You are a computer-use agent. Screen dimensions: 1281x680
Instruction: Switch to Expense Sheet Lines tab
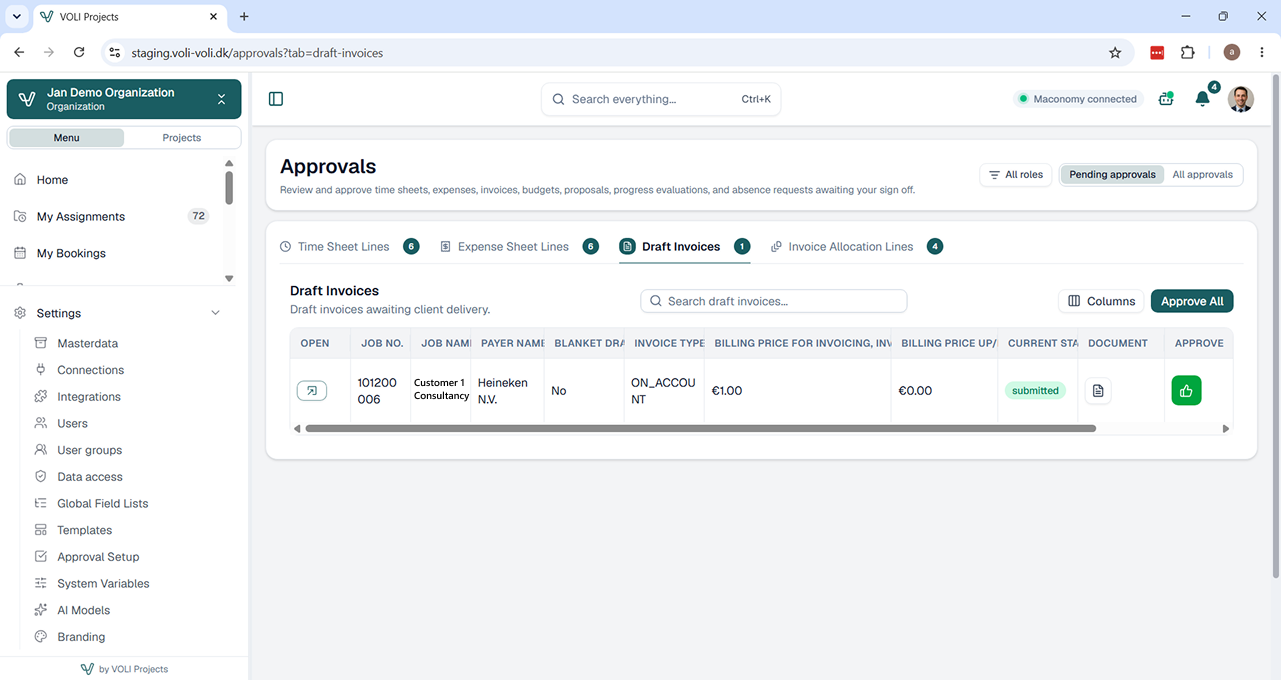(518, 247)
